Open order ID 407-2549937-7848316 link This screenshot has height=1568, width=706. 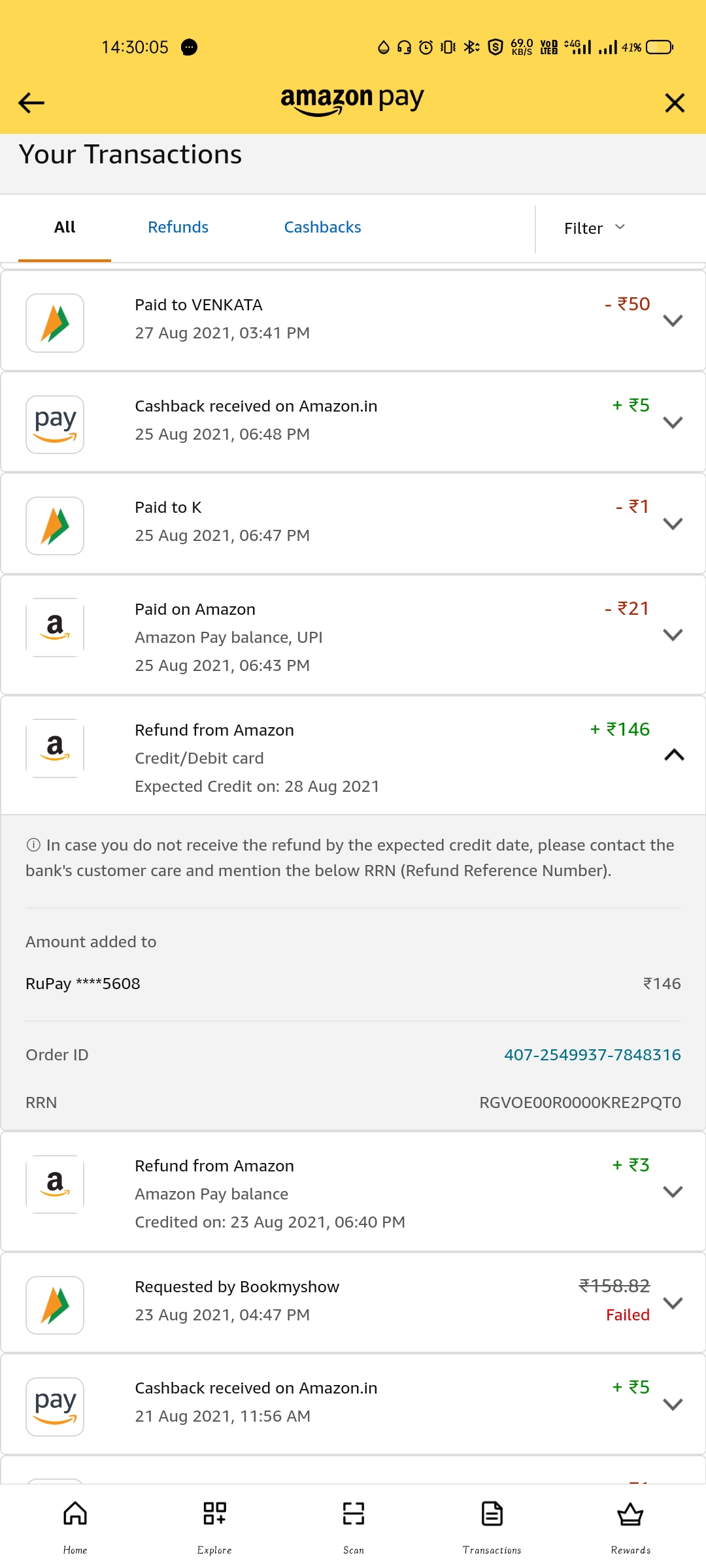coord(592,1055)
